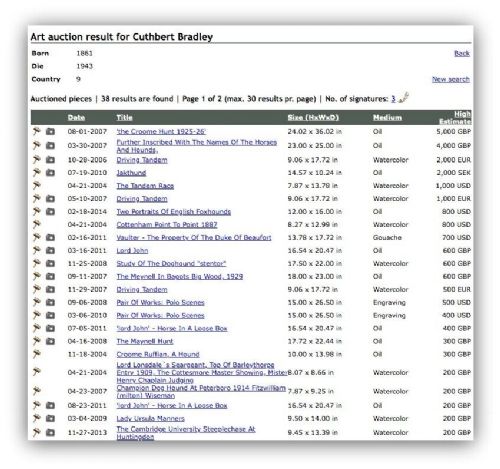Click camera icon for The Meynell Hunt row
The width and height of the screenshot is (500, 469).
pos(50,341)
